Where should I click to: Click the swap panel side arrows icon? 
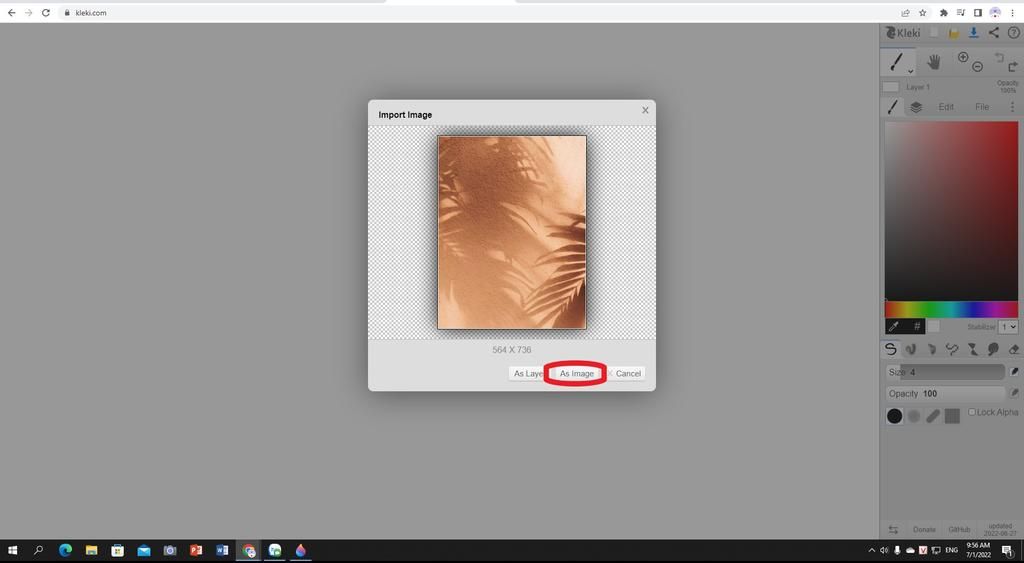pos(893,530)
